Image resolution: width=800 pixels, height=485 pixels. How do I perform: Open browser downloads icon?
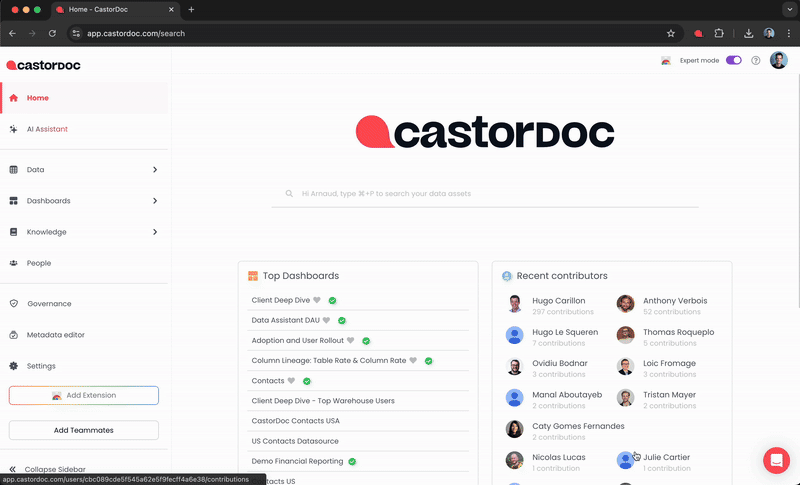tap(748, 34)
